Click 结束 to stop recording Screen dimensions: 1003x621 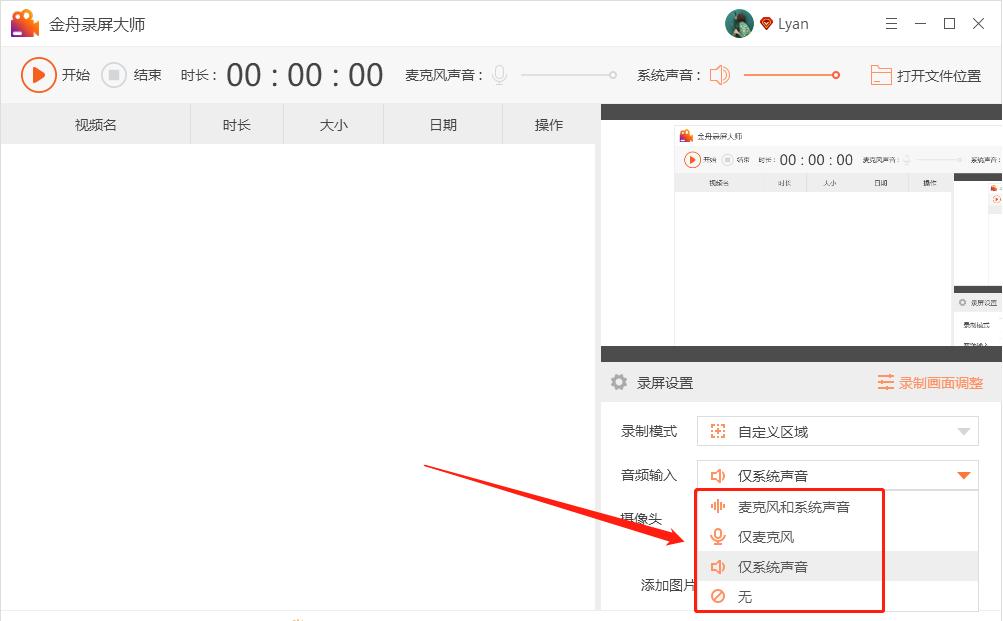pyautogui.click(x=133, y=74)
